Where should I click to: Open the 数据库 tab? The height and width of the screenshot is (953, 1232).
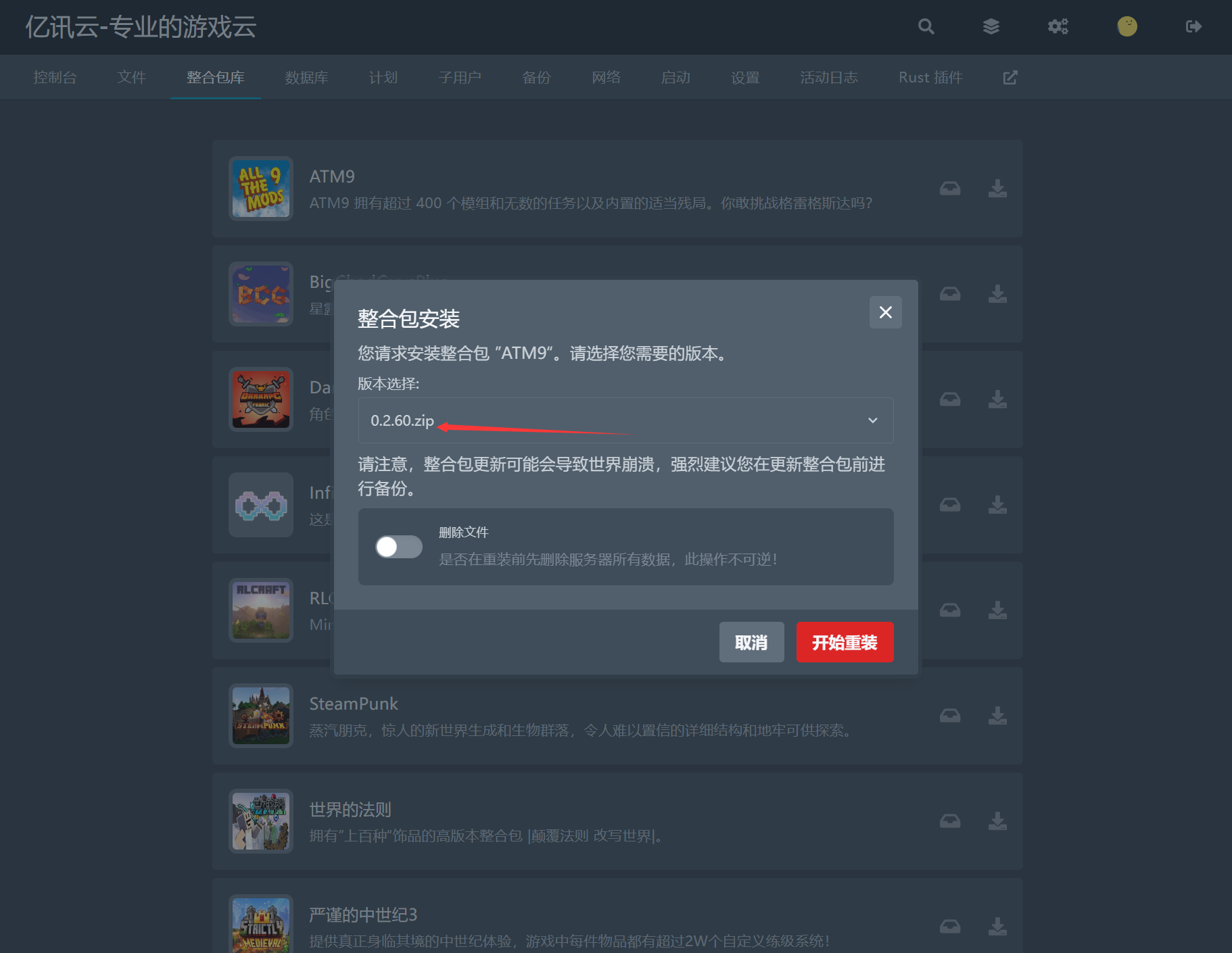coord(306,78)
